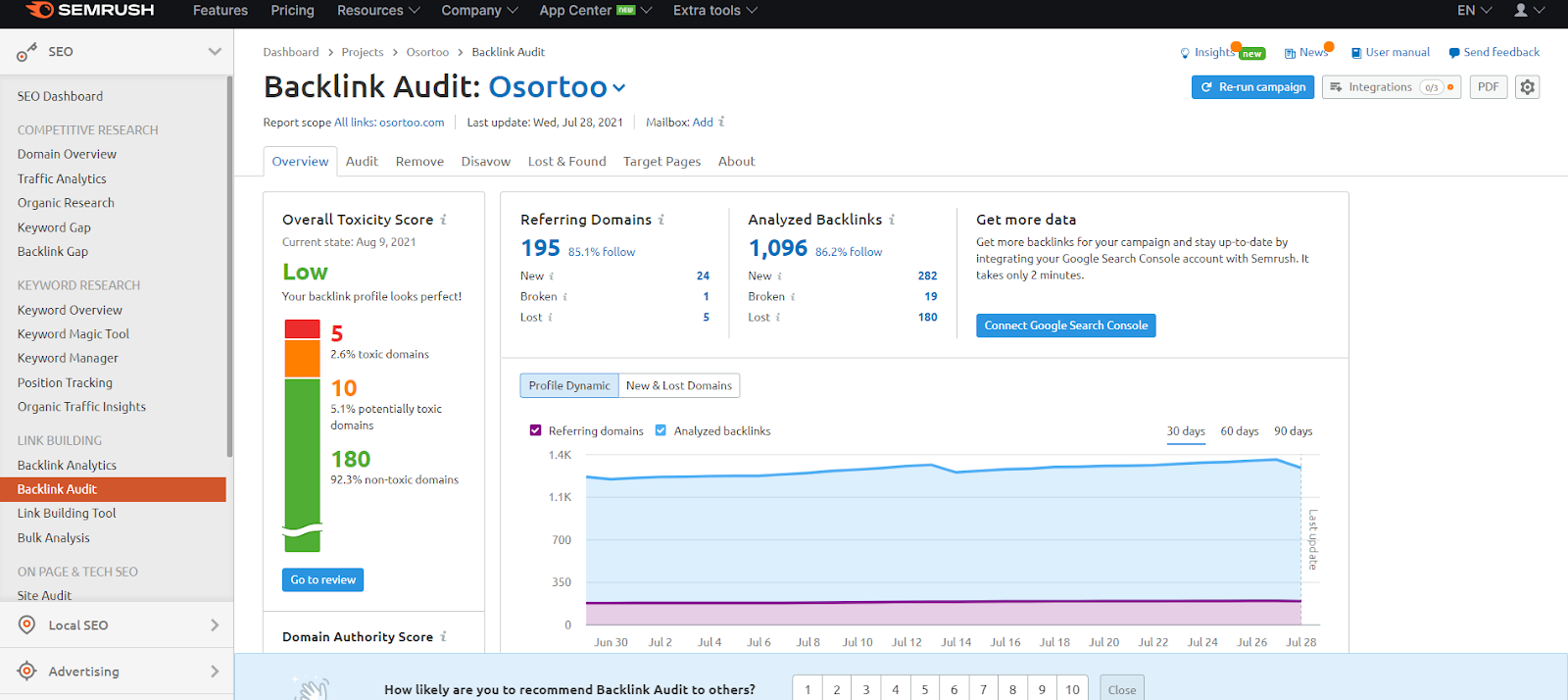This screenshot has width=1568, height=700.
Task: Open the Lost & Found tab
Action: pyautogui.click(x=566, y=162)
